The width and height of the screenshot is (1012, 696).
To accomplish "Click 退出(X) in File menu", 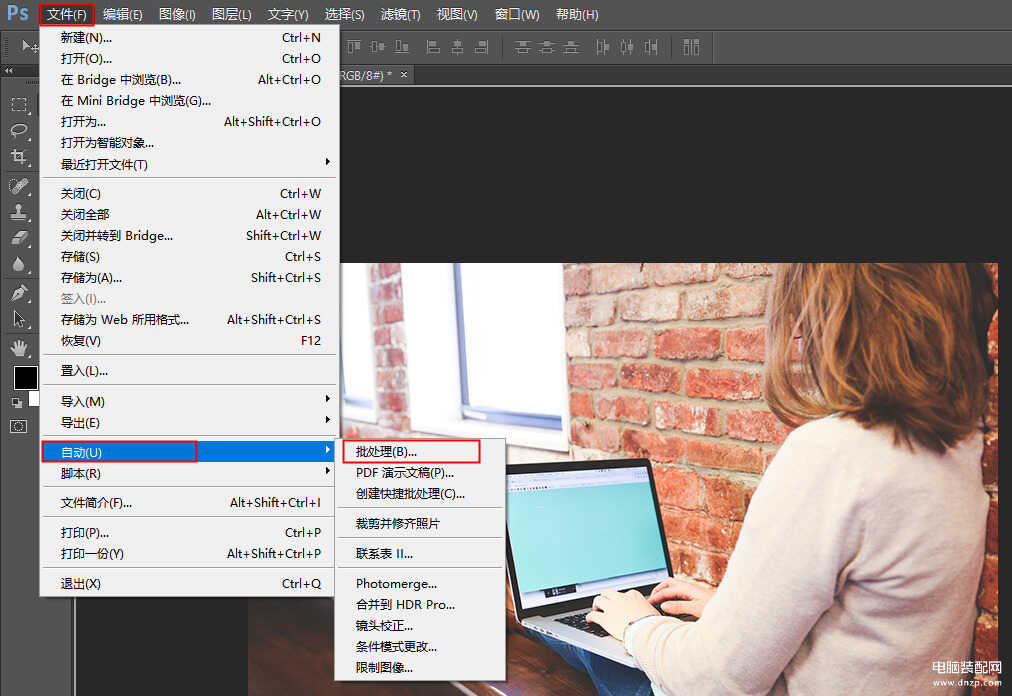I will pos(189,584).
